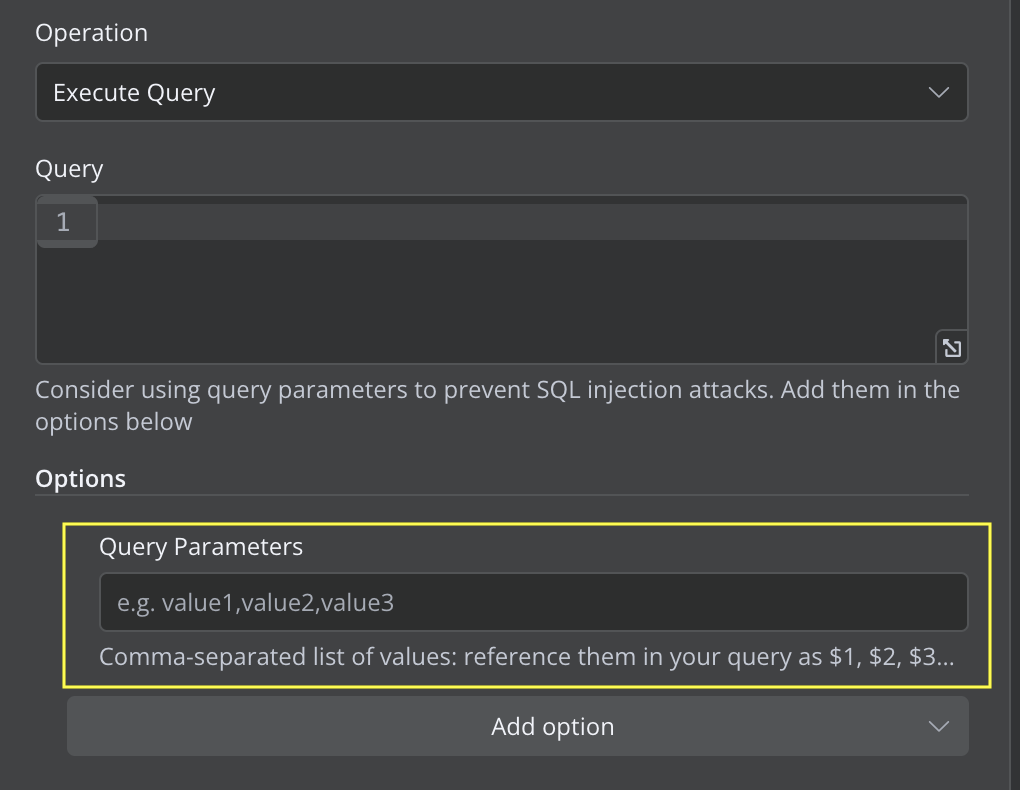The width and height of the screenshot is (1020, 790).
Task: Focus the highlighted first line of Query editor
Action: tap(530, 222)
